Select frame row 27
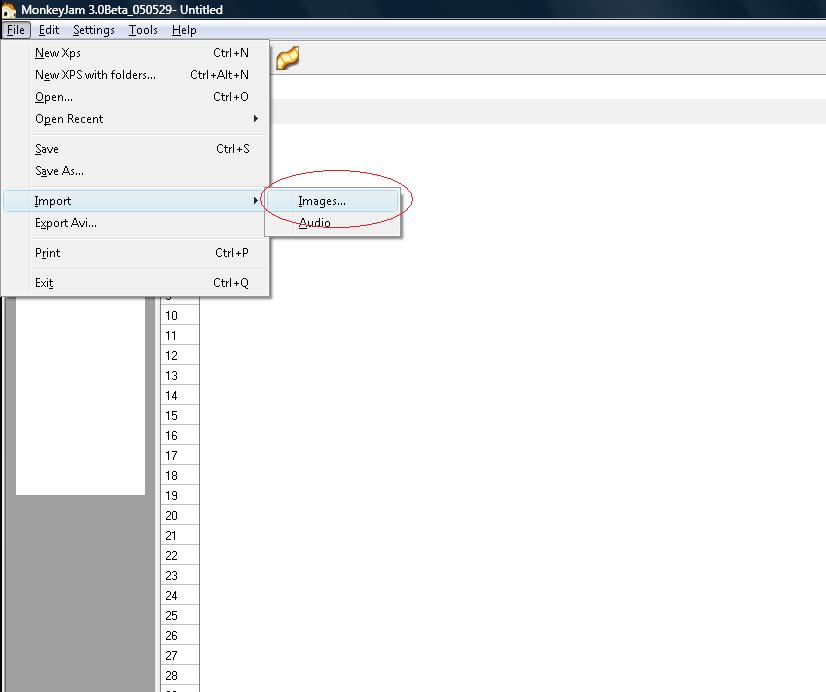 (x=180, y=656)
